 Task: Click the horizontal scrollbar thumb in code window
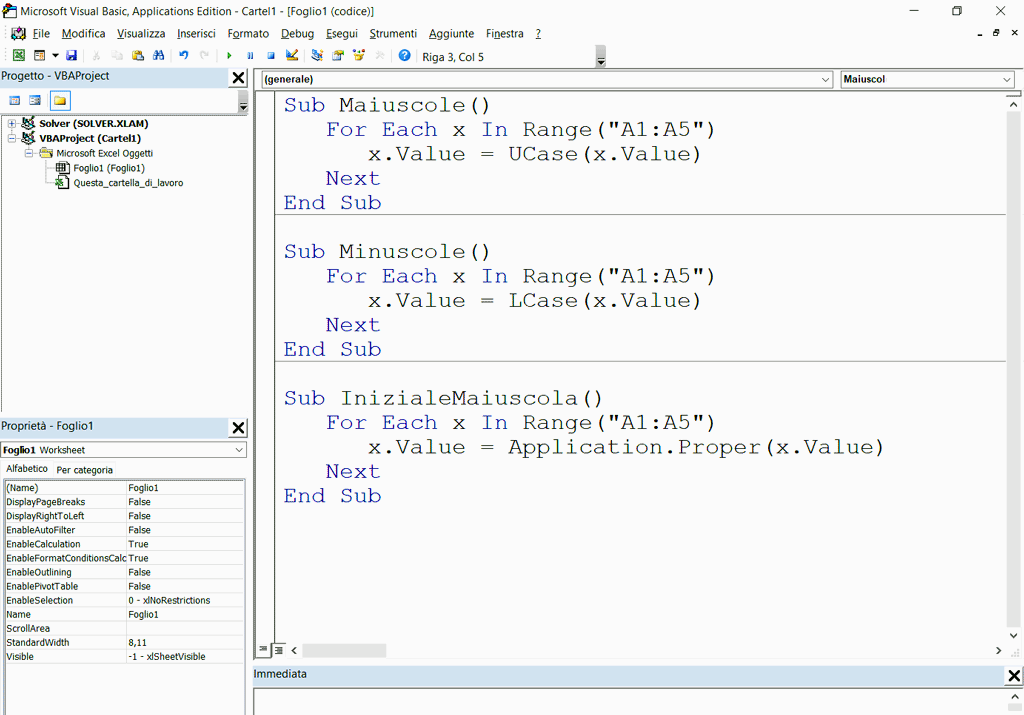[x=344, y=650]
